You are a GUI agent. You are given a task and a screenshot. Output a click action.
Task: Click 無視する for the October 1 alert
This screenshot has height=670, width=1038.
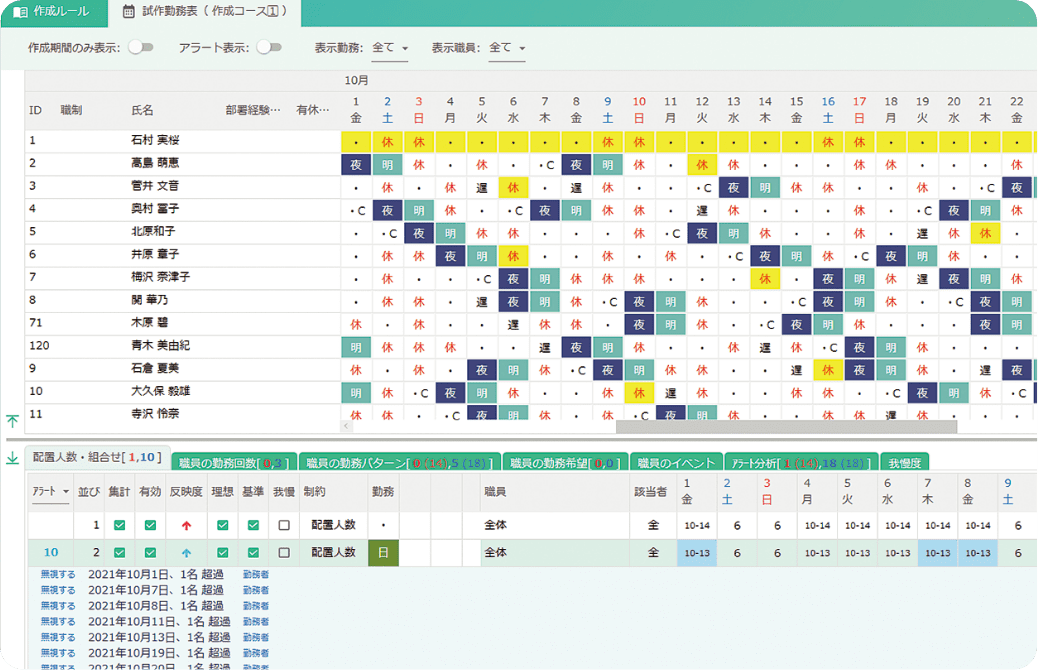click(58, 574)
